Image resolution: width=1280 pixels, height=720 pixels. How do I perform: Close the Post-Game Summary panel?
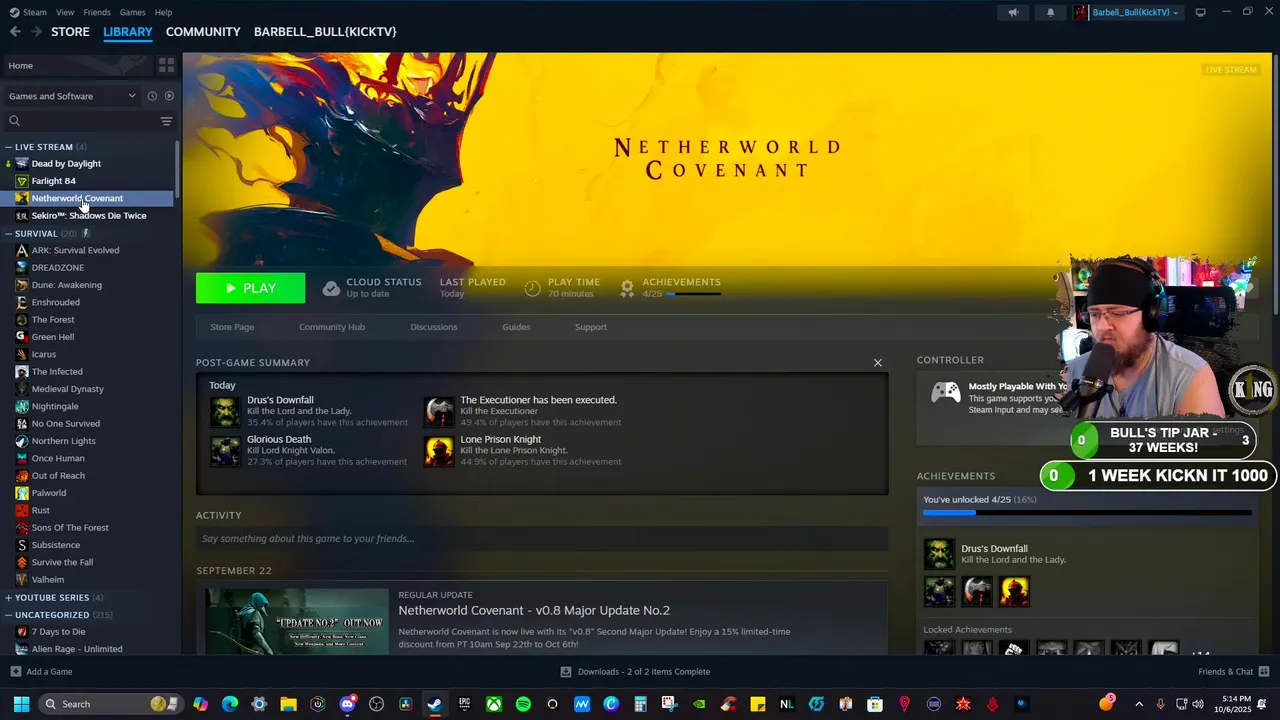(x=878, y=363)
